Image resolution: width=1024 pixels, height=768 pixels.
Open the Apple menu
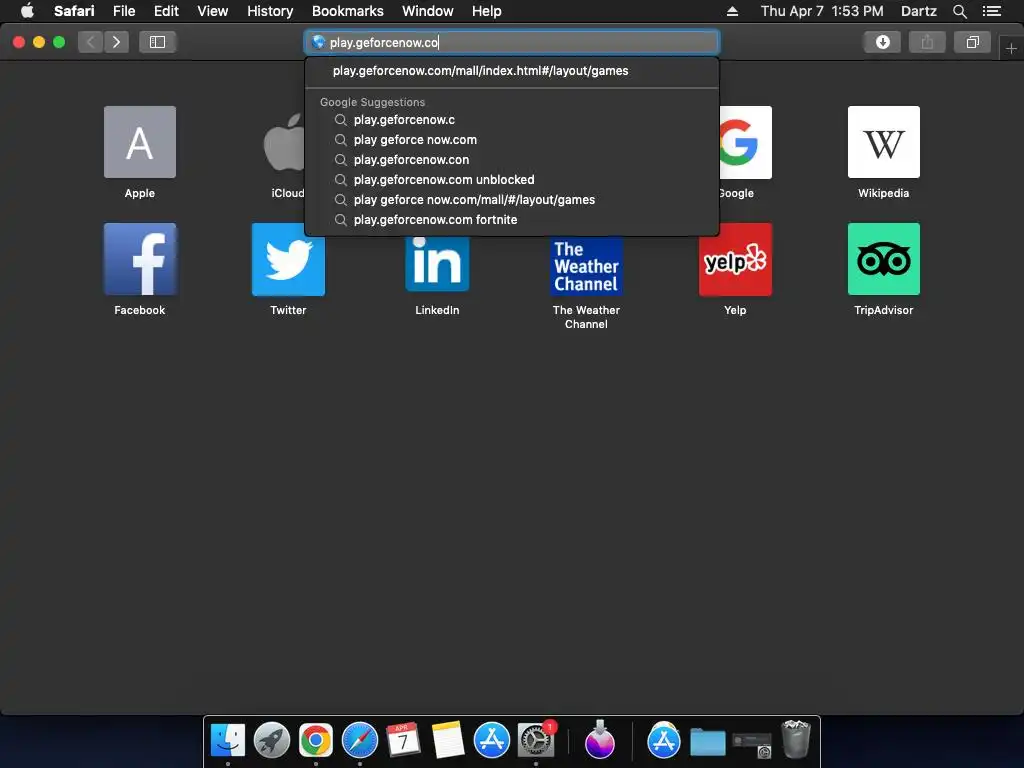point(27,11)
